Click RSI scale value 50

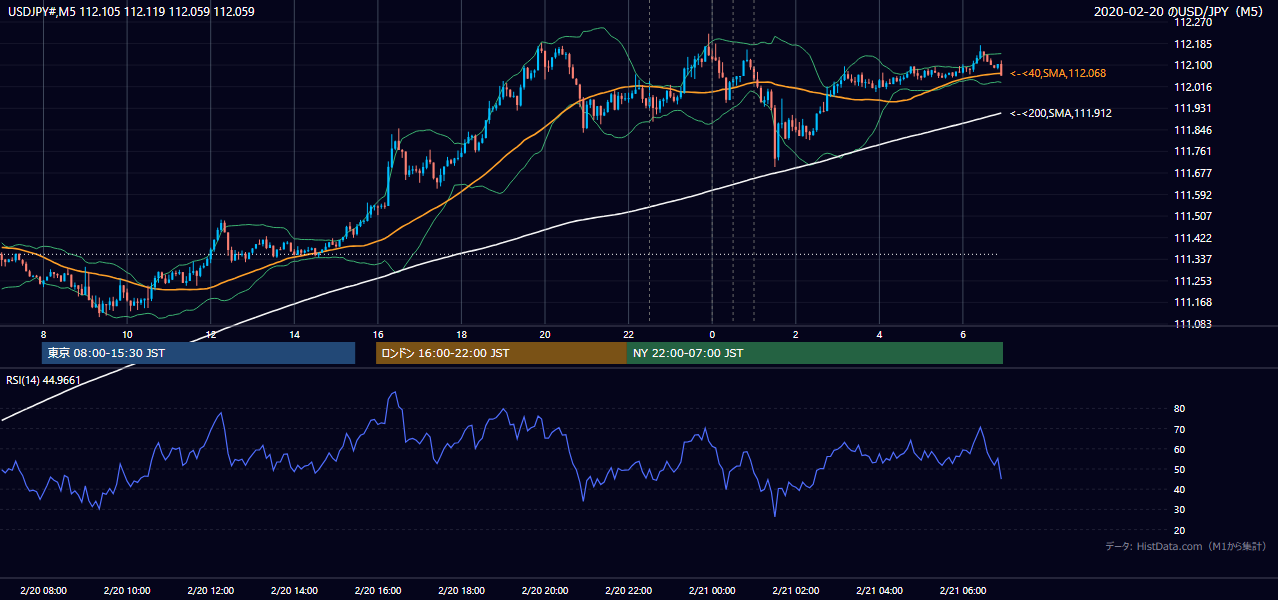point(1179,469)
